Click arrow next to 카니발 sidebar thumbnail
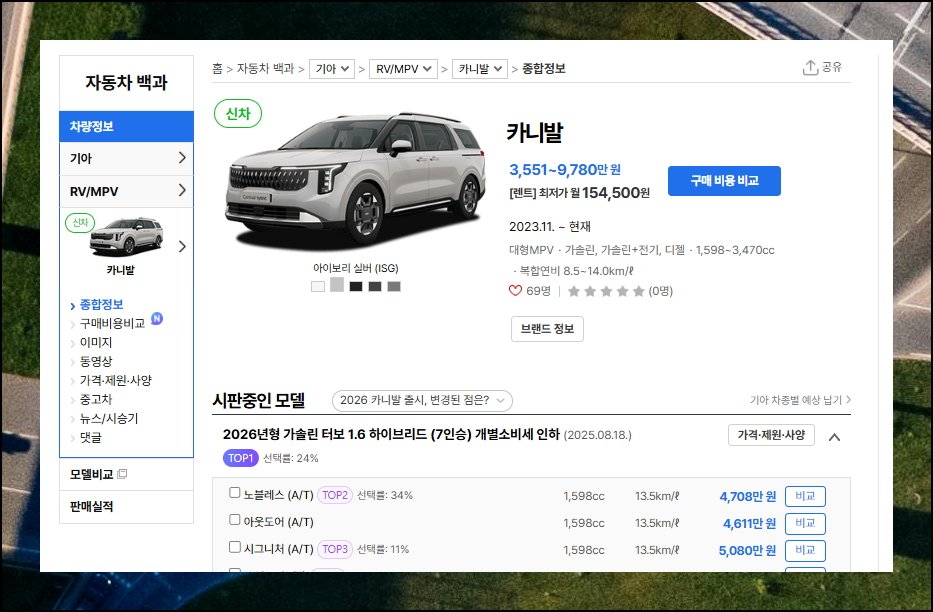 point(182,246)
